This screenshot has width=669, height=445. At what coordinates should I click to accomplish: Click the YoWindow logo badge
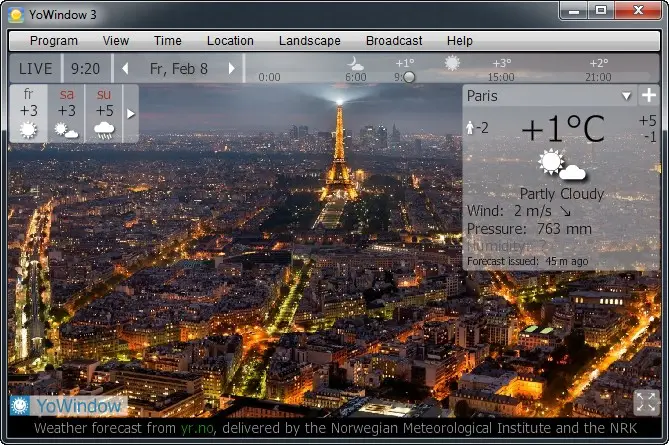[68, 406]
